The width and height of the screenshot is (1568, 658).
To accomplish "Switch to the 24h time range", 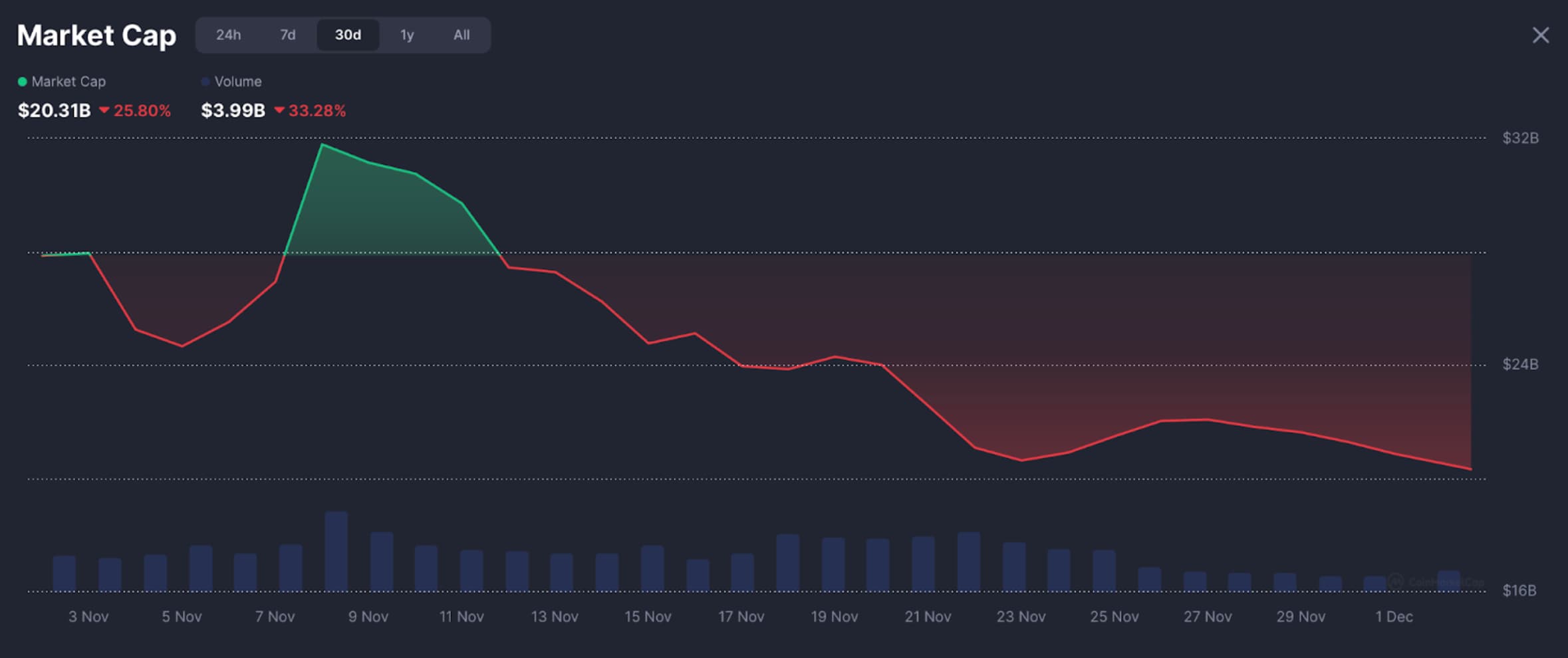I will [229, 35].
